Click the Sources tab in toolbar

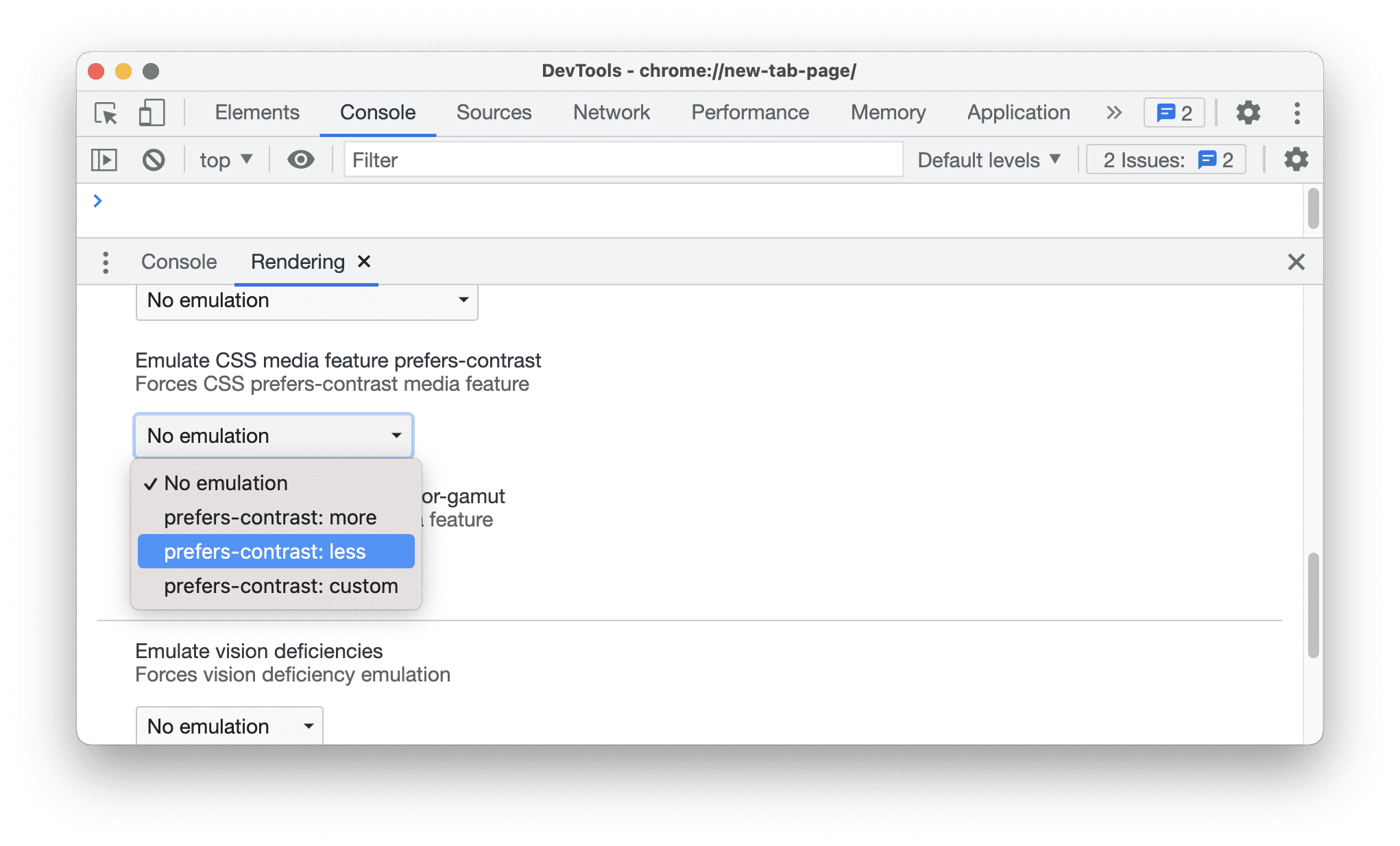(x=494, y=112)
